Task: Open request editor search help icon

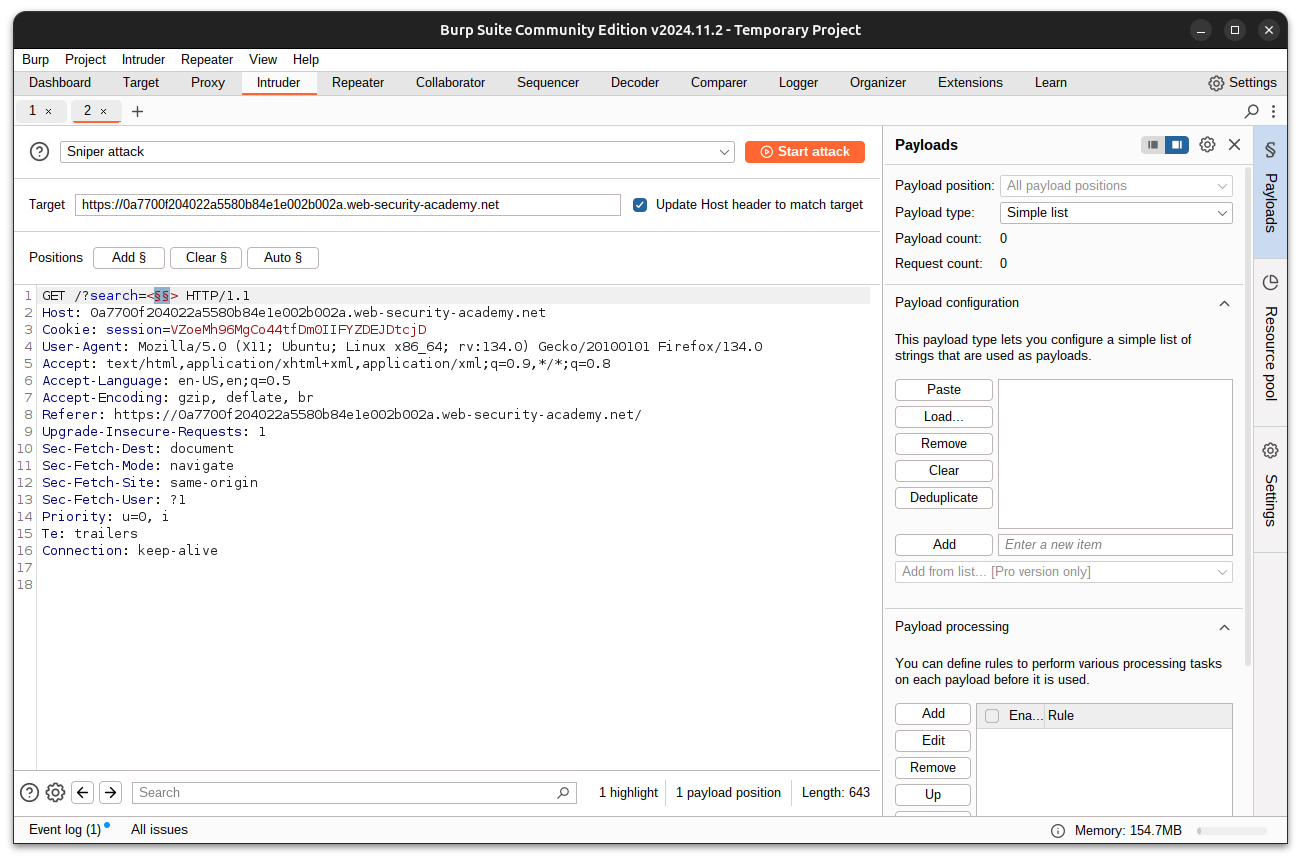Action: (x=29, y=793)
